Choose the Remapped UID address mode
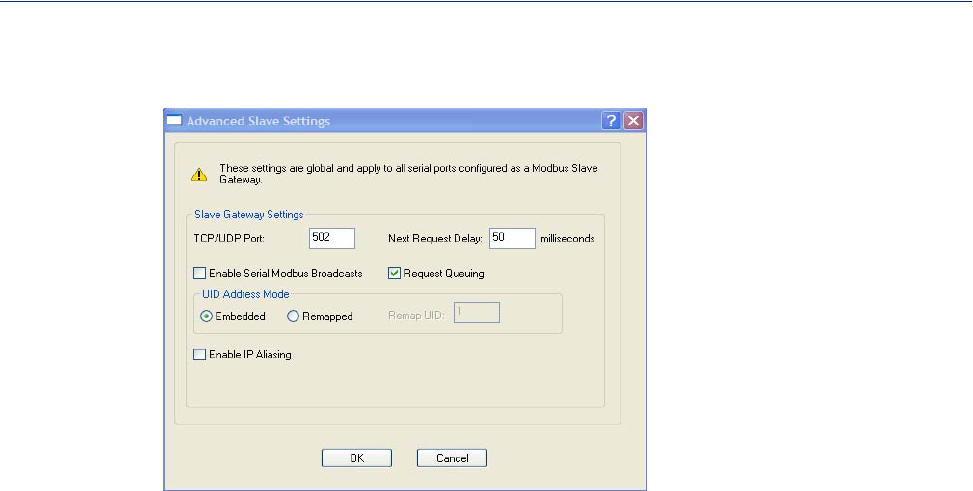Viewport: 973px width, 491px height. (x=293, y=316)
